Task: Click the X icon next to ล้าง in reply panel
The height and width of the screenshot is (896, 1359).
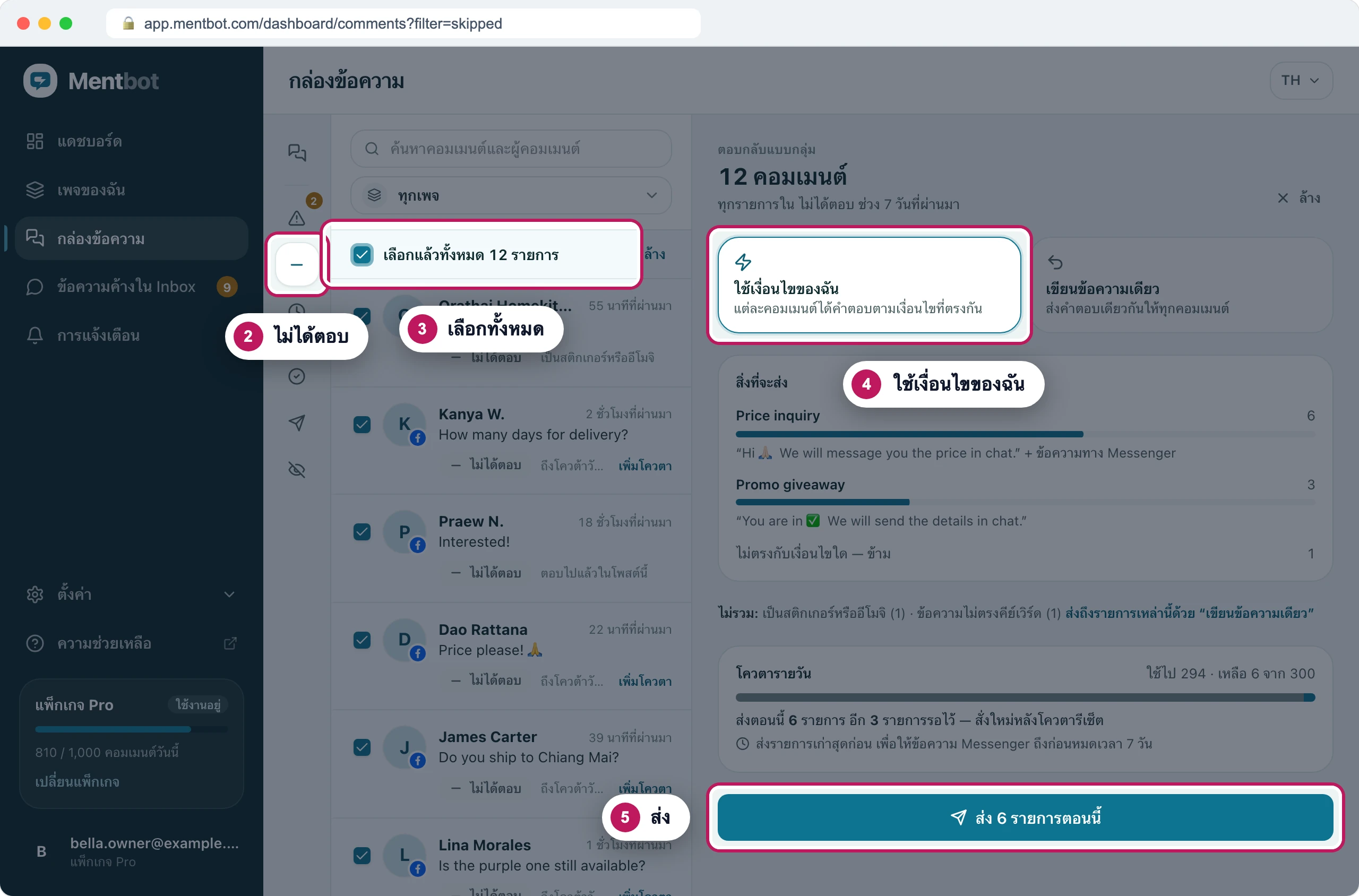Action: tap(1283, 197)
